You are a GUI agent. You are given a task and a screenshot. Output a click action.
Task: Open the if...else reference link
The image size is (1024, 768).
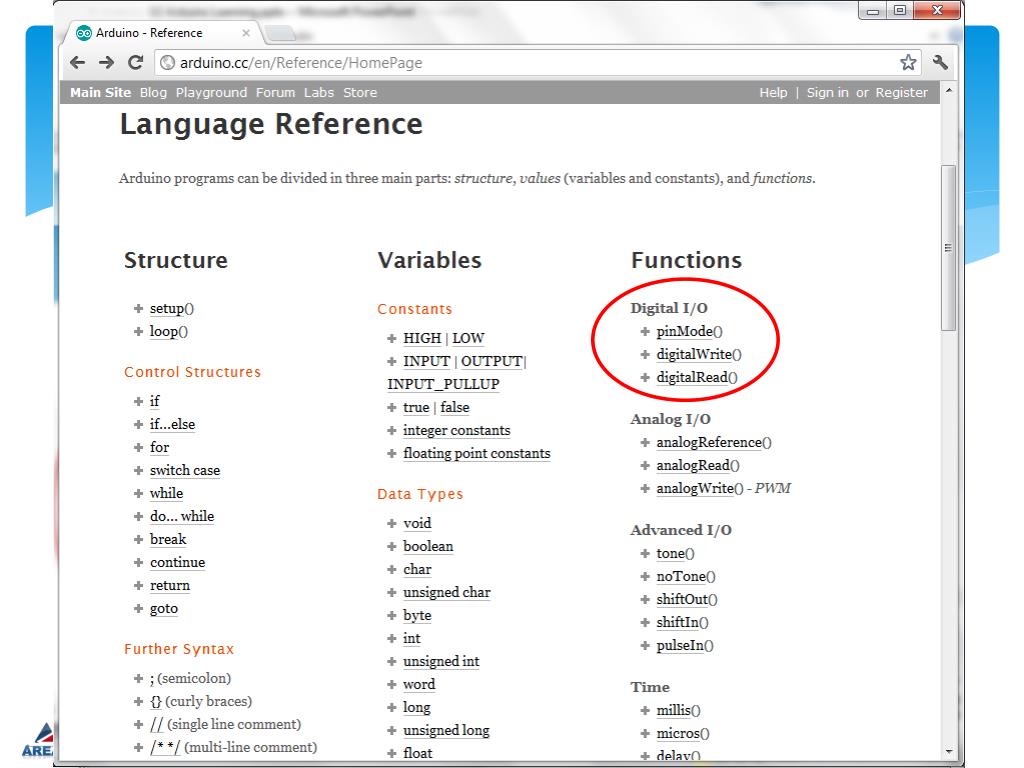pyautogui.click(x=172, y=424)
